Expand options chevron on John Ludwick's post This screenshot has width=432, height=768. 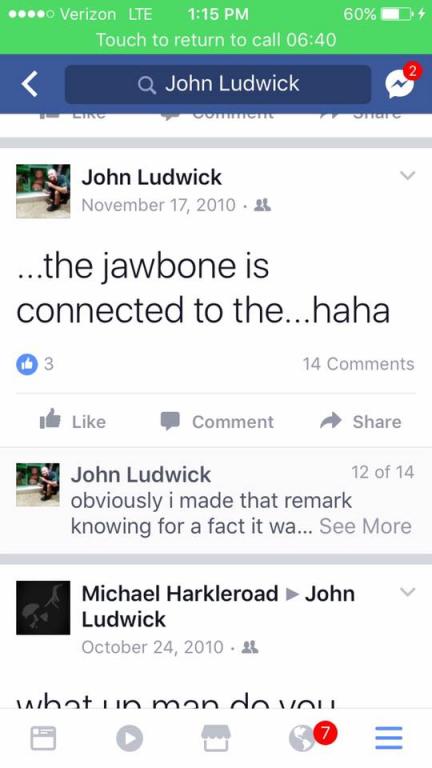[x=408, y=175]
